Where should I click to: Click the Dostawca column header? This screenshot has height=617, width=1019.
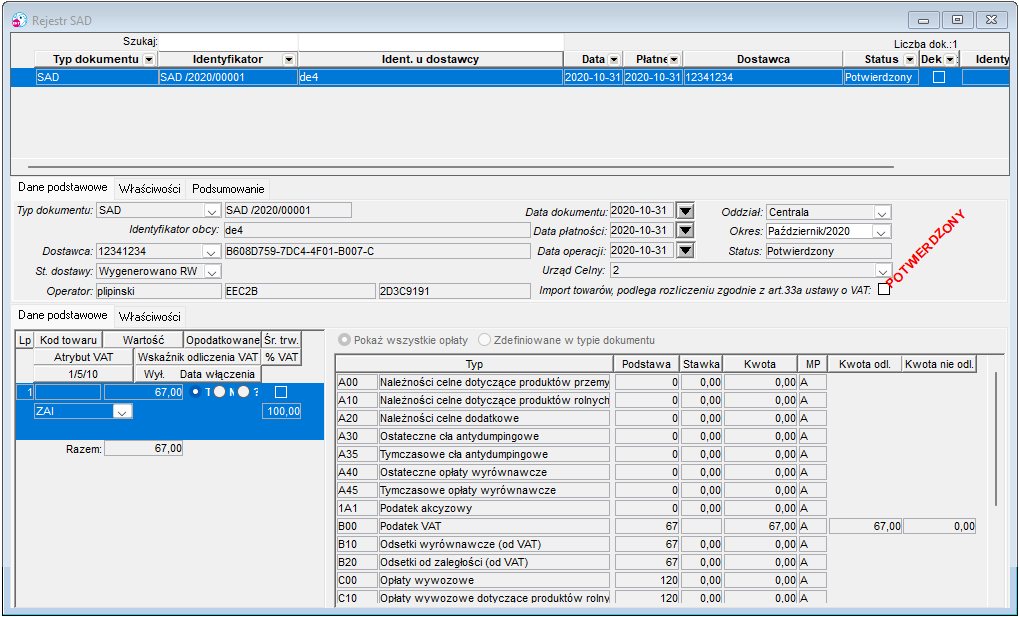(764, 59)
